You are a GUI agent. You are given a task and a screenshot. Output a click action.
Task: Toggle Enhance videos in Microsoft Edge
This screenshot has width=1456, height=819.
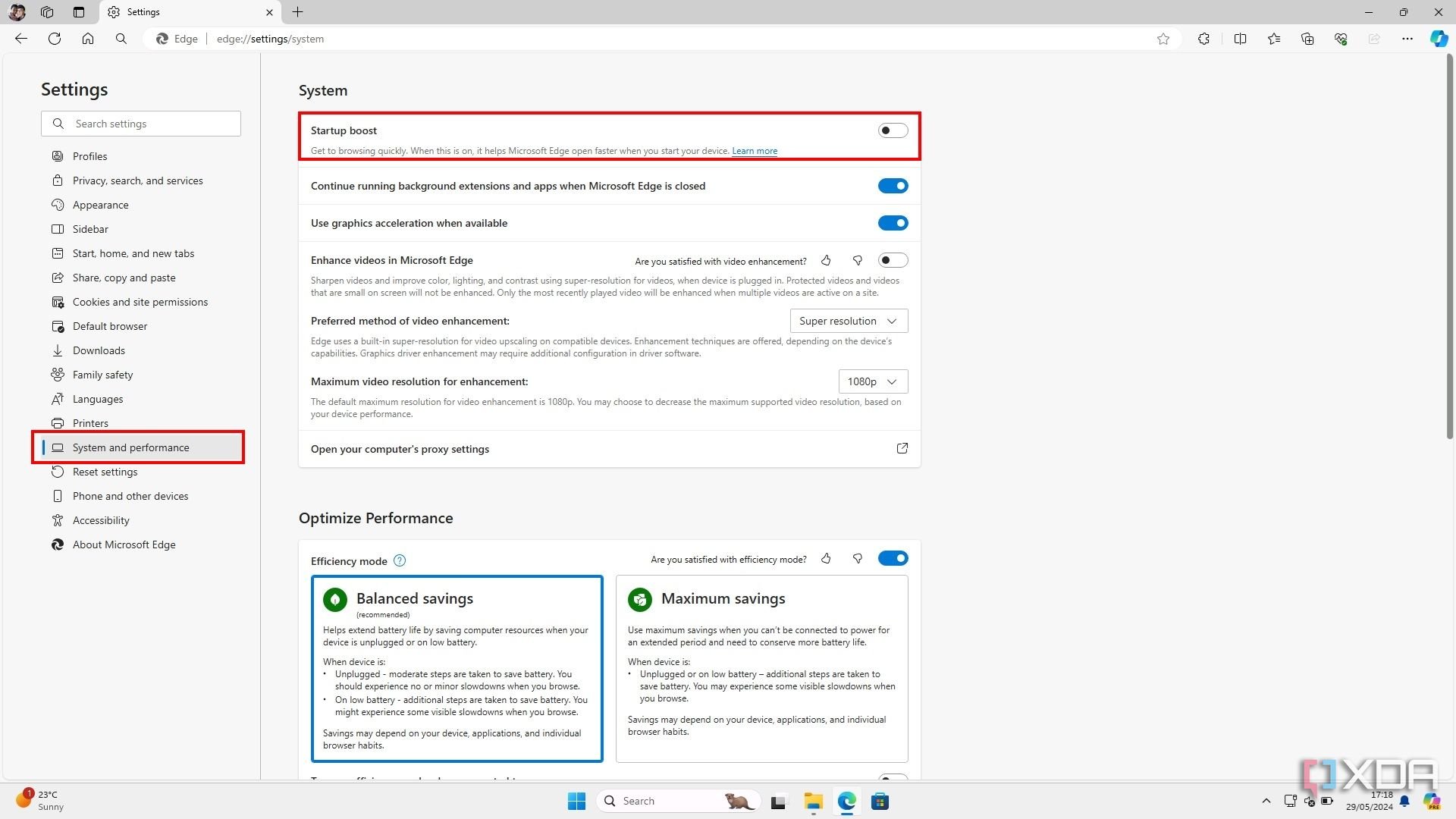click(x=893, y=260)
